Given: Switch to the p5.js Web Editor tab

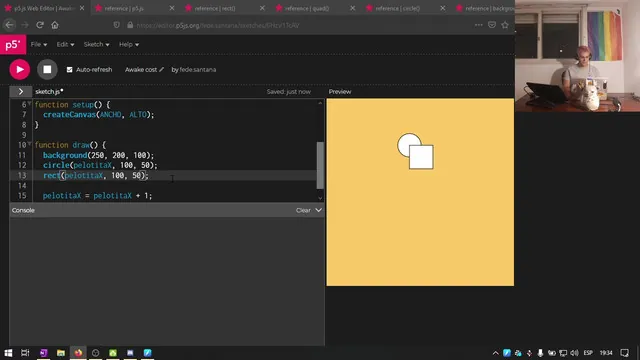Looking at the screenshot, I should (x=44, y=8).
